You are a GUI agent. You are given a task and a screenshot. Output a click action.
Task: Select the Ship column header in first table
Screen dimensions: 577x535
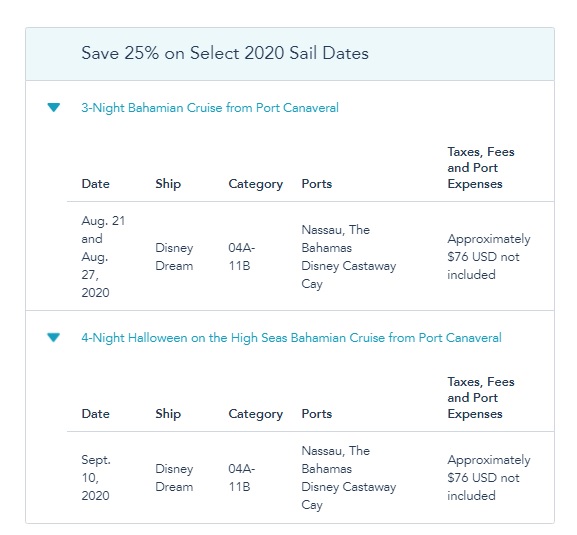[x=168, y=184]
